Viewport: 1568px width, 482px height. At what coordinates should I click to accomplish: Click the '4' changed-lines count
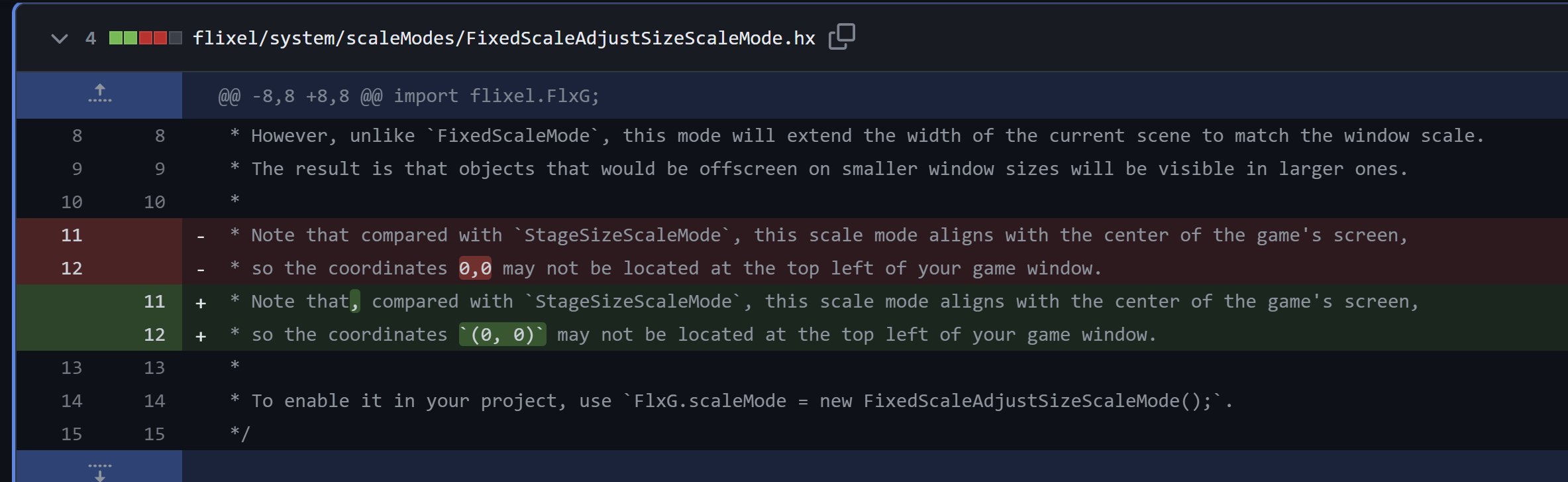tap(90, 38)
